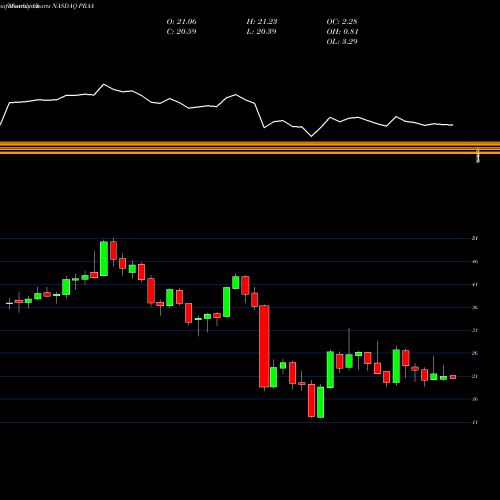
Task: Click the last red candle at the chart's right end
Action: coord(453,377)
